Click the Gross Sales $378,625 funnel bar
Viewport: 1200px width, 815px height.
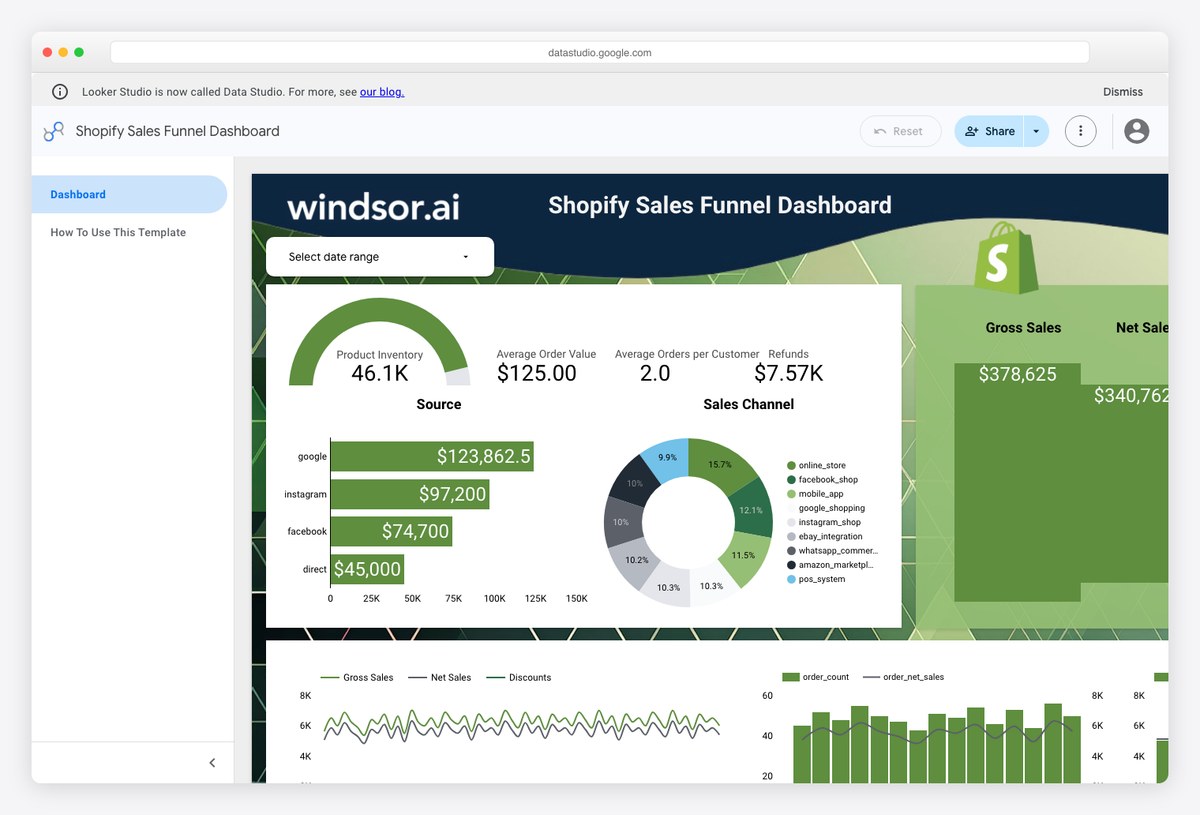(x=1017, y=482)
